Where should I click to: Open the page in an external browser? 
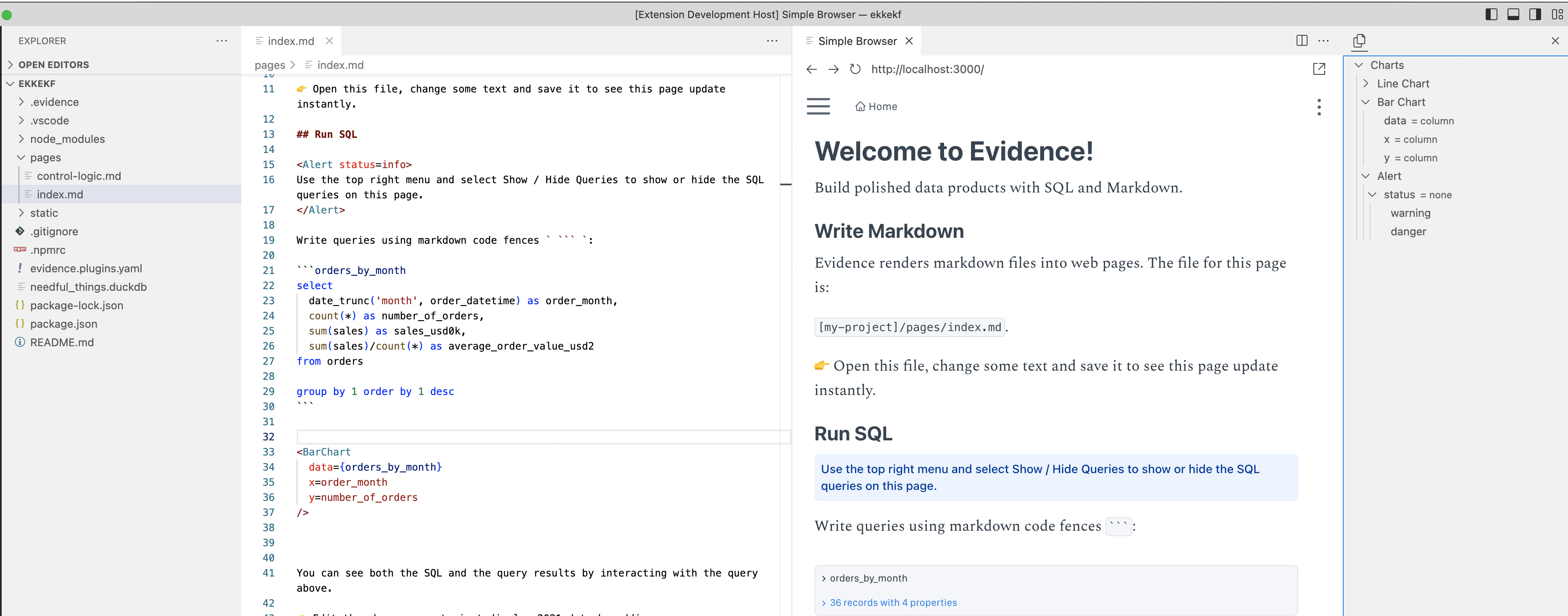[1319, 69]
